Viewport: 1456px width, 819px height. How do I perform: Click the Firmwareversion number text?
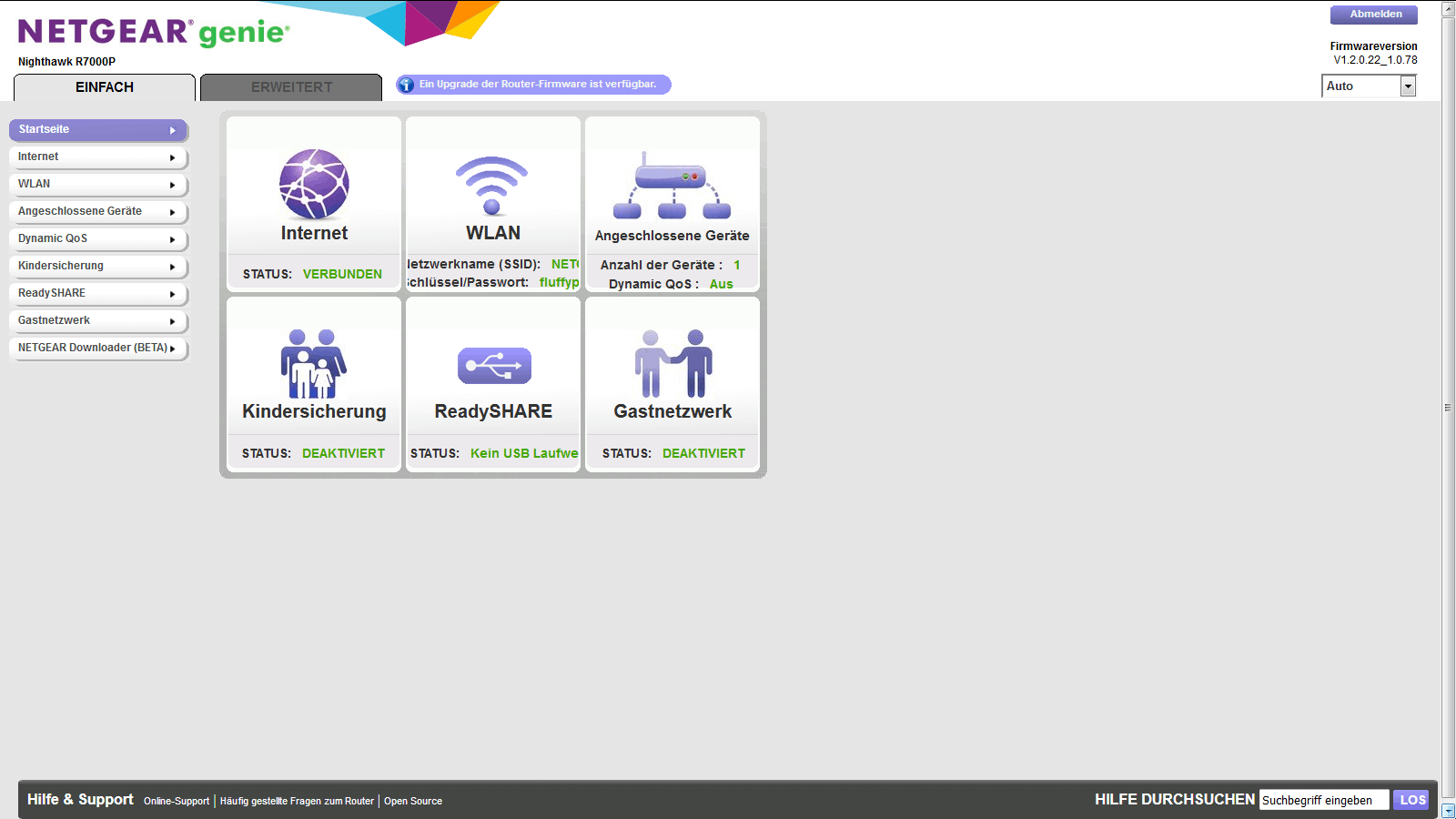pos(1375,60)
